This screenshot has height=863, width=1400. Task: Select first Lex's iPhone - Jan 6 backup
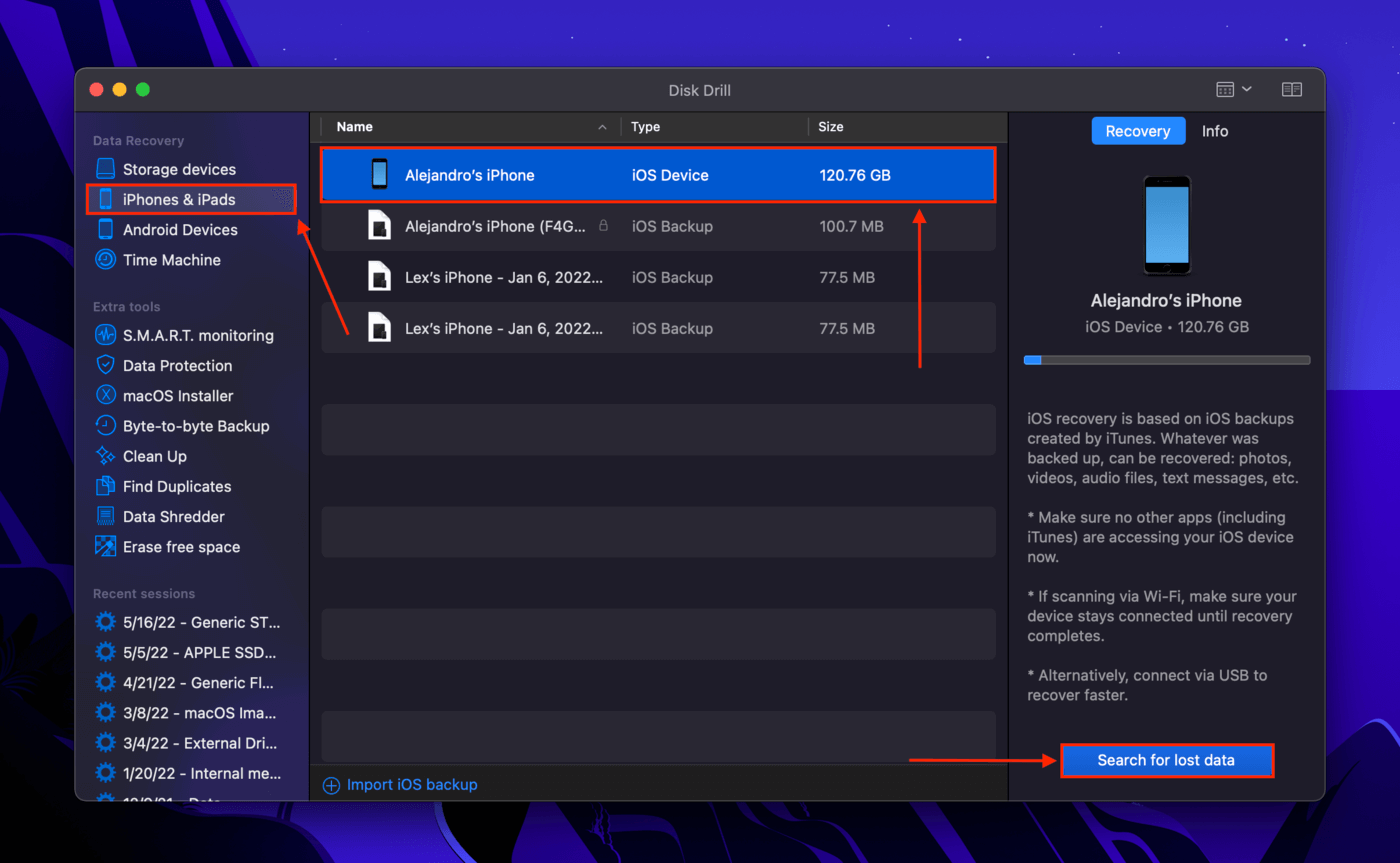[x=658, y=277]
